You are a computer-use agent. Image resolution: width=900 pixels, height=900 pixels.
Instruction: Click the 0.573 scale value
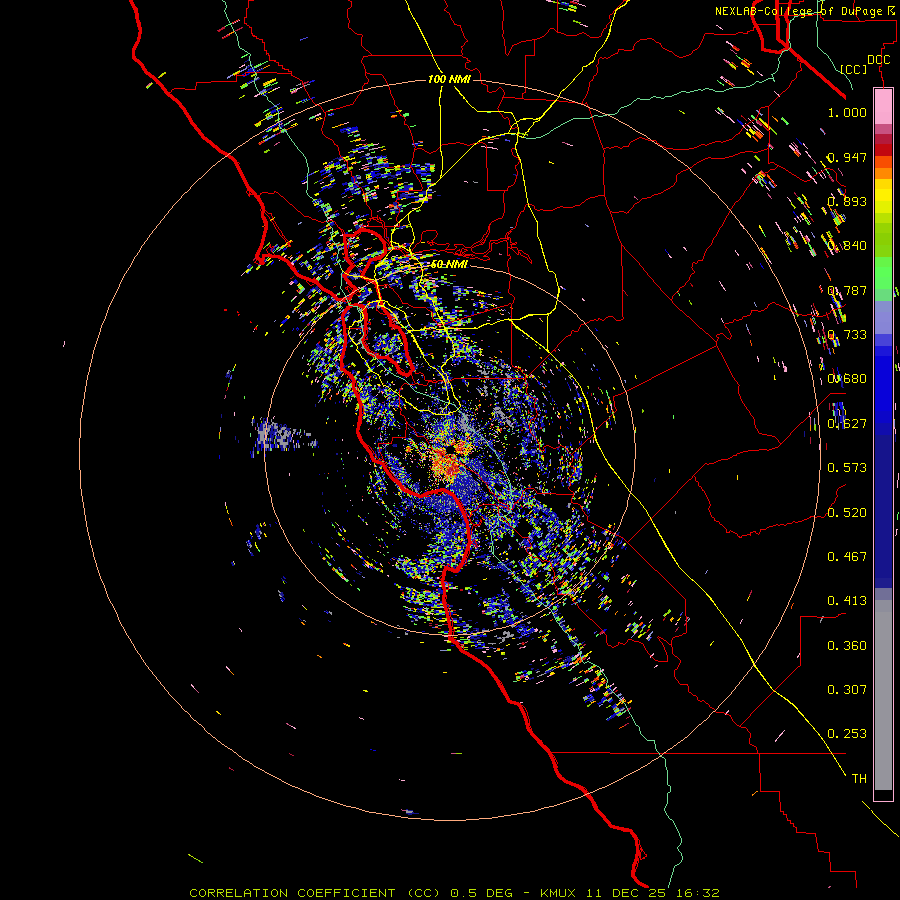click(x=847, y=468)
